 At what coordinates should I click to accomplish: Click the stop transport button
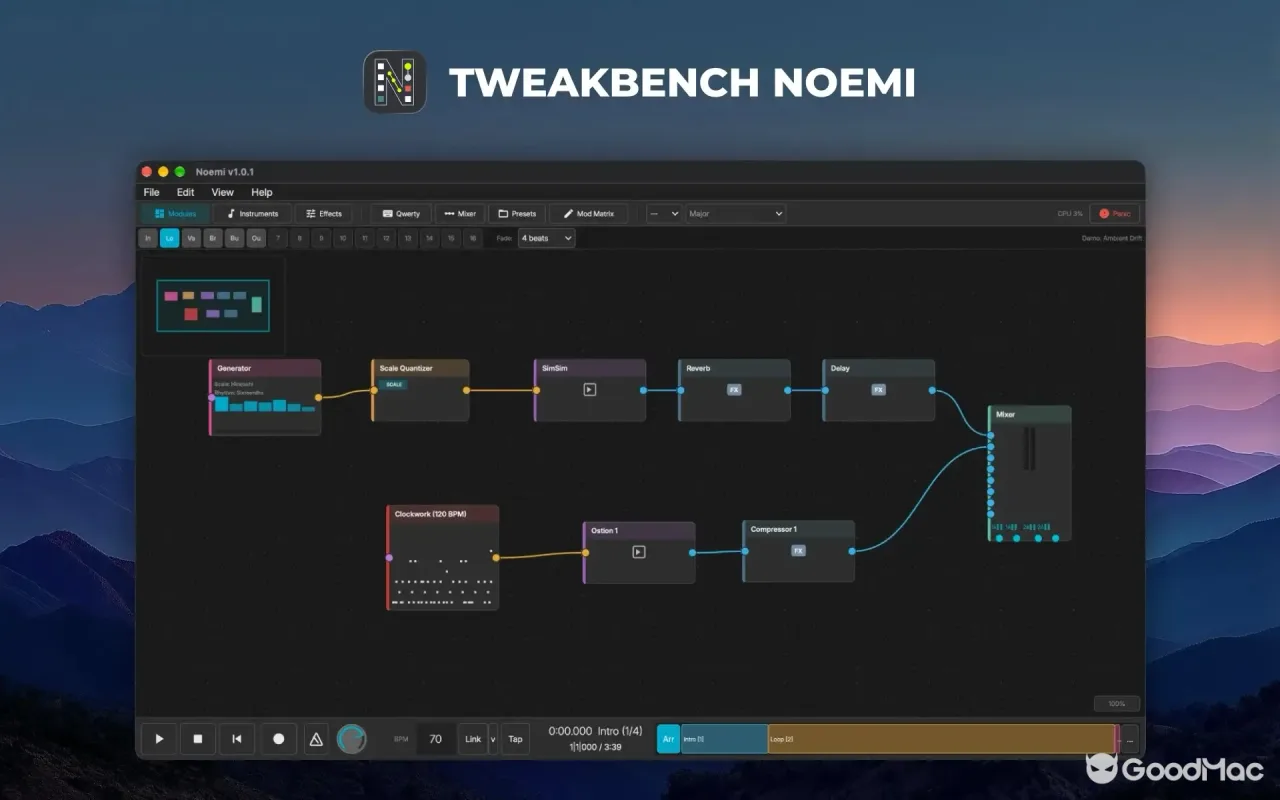198,739
